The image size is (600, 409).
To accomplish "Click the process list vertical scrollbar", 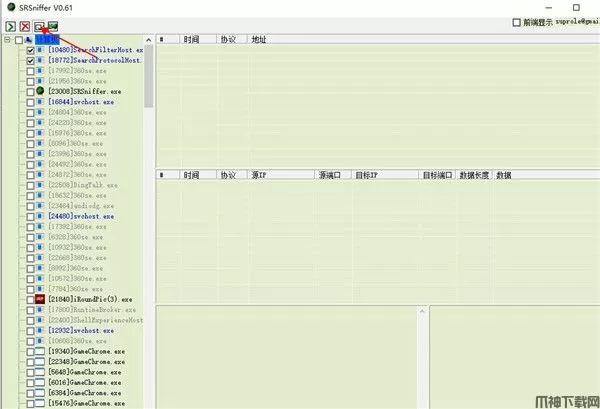I will (149, 200).
